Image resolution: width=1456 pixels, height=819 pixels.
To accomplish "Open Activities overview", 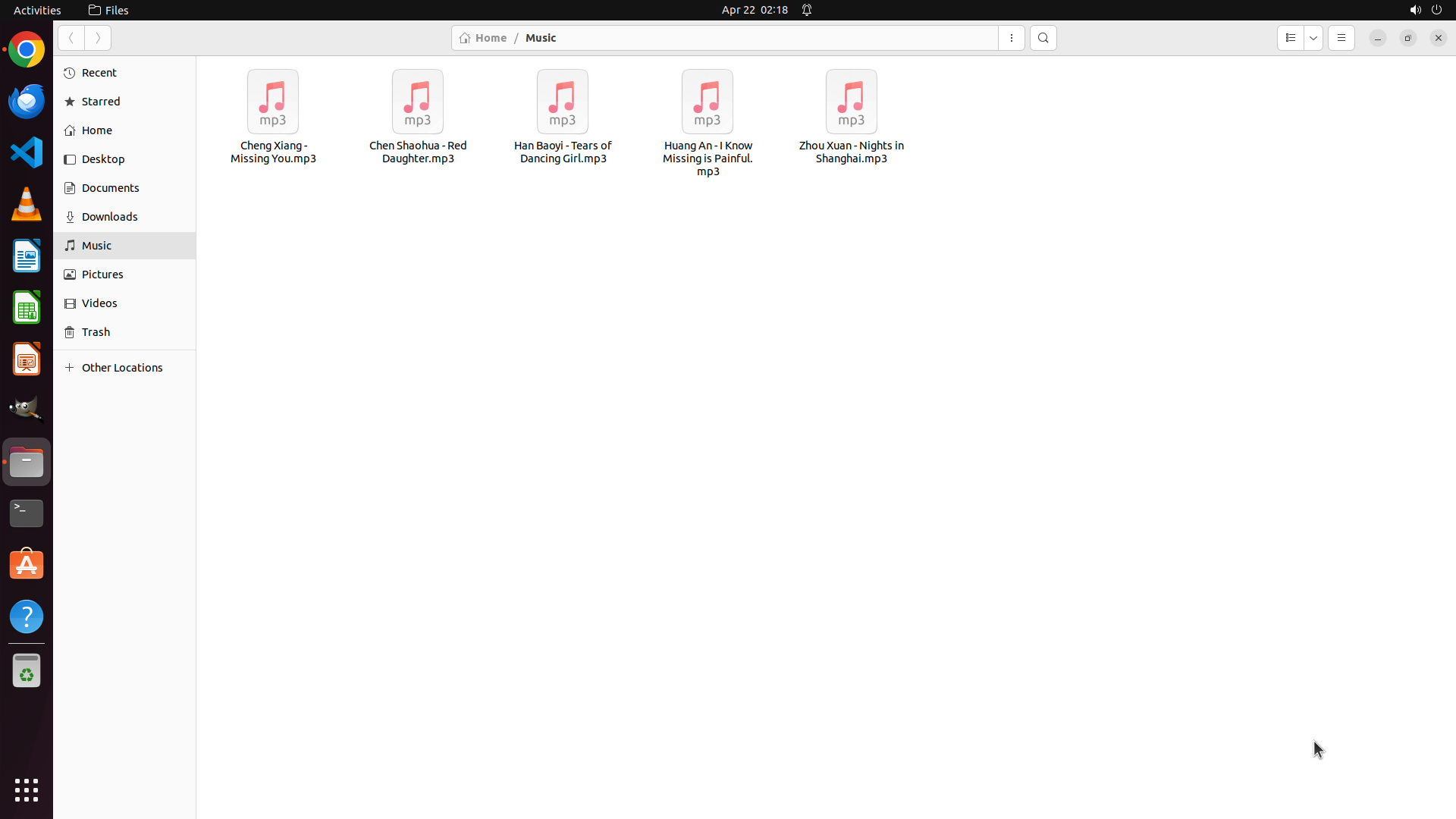I will [x=37, y=10].
